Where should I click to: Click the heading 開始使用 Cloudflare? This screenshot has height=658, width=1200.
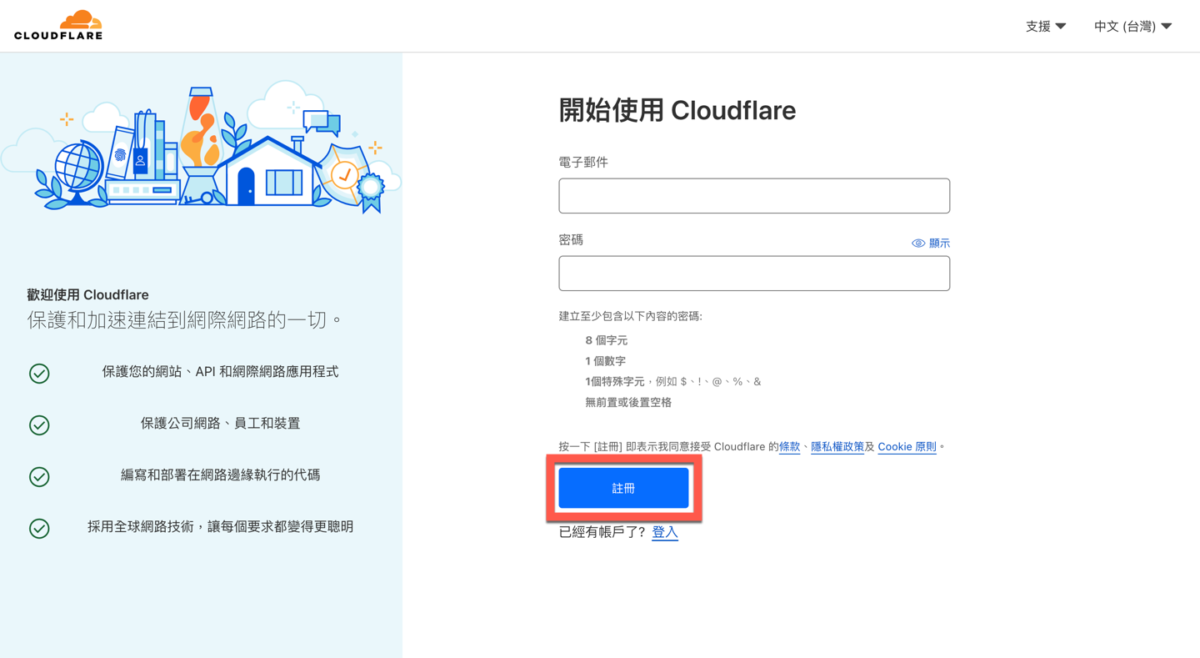coord(677,110)
